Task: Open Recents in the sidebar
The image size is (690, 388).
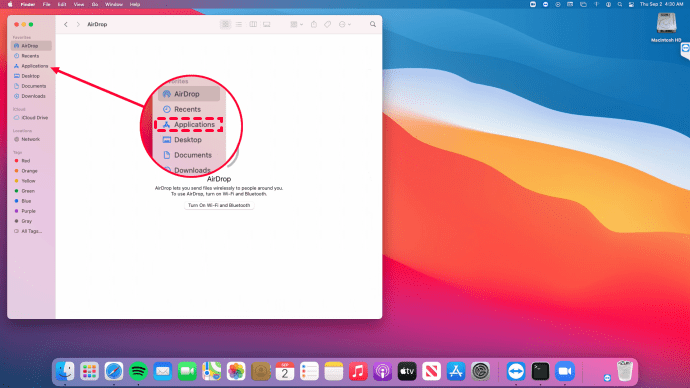Action: (x=31, y=56)
